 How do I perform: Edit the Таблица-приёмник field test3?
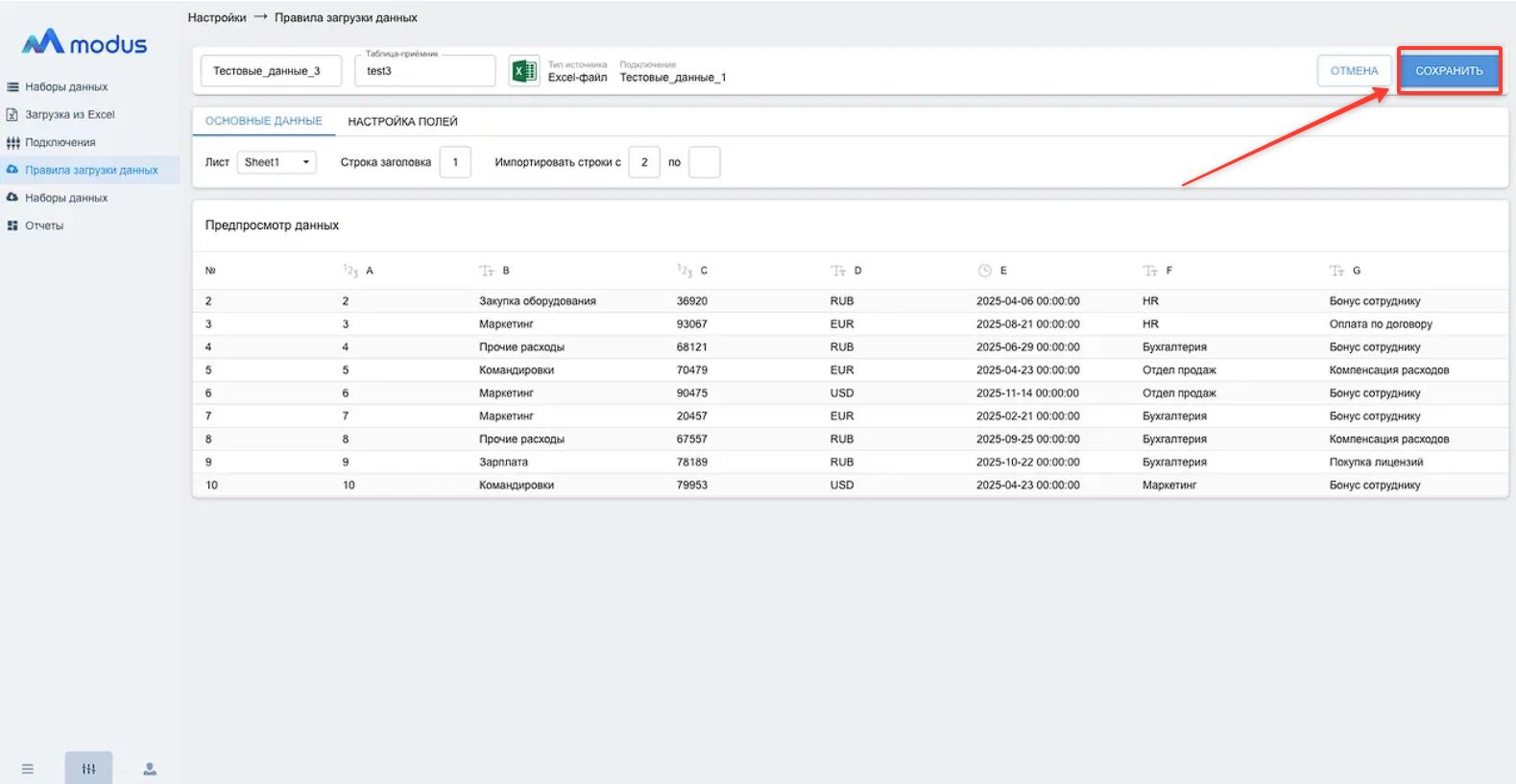(x=424, y=71)
